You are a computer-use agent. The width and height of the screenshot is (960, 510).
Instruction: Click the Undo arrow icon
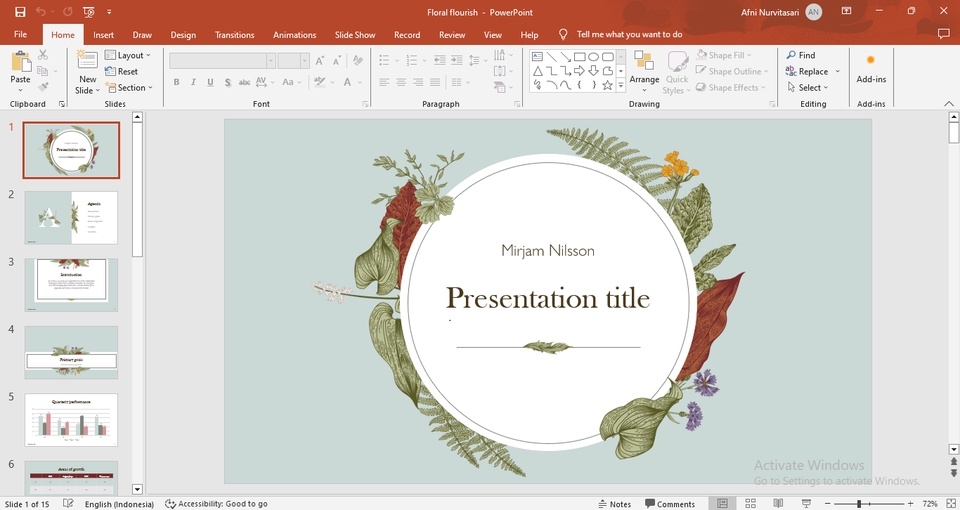click(x=40, y=12)
